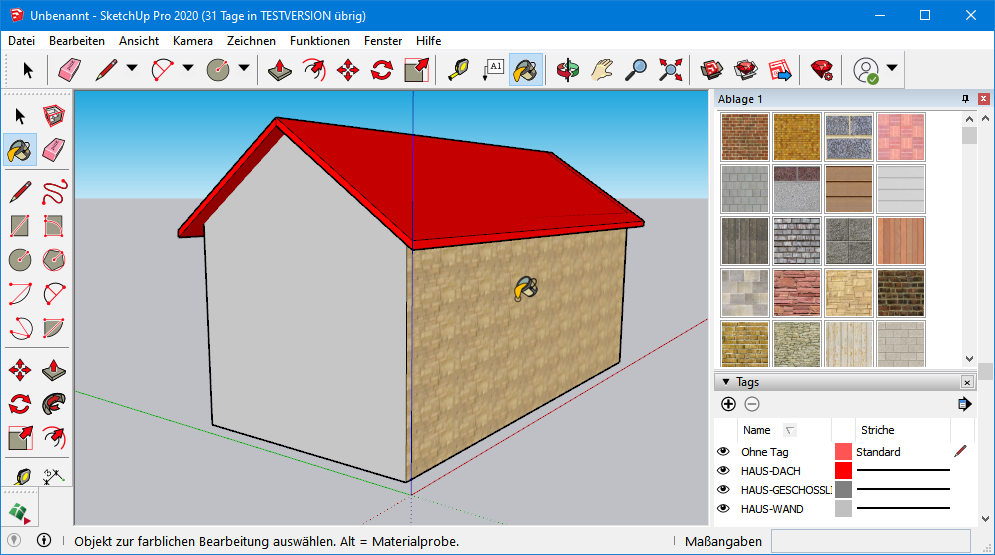Activate the Push/Pull tool in top toolbar
995x555 pixels.
[x=282, y=70]
